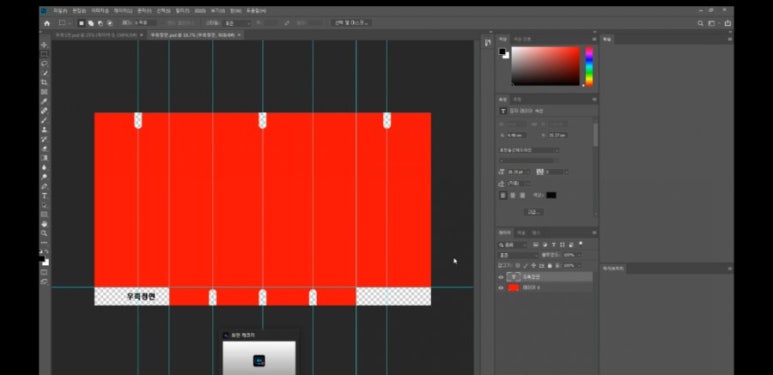This screenshot has height=375, width=773.
Task: Select the Horizontal Type tool
Action: [44, 196]
